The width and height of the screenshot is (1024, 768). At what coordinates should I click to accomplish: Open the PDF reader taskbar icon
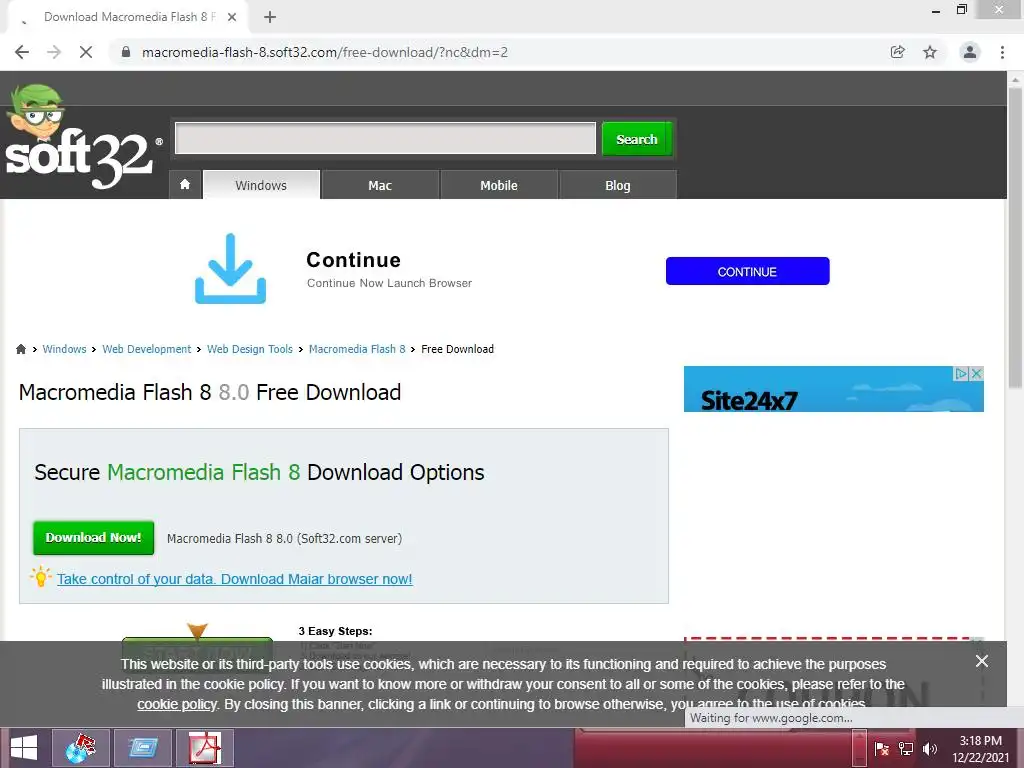pyautogui.click(x=205, y=748)
